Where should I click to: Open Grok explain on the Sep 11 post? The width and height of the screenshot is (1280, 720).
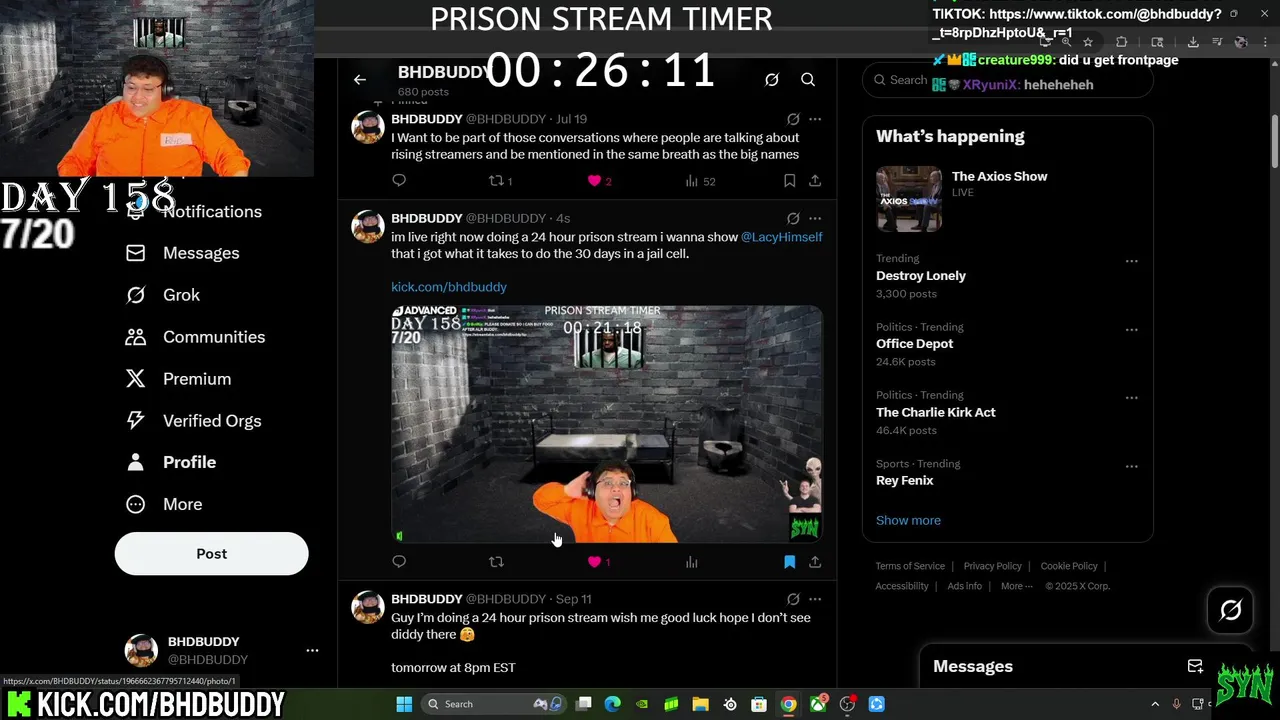coord(793,599)
